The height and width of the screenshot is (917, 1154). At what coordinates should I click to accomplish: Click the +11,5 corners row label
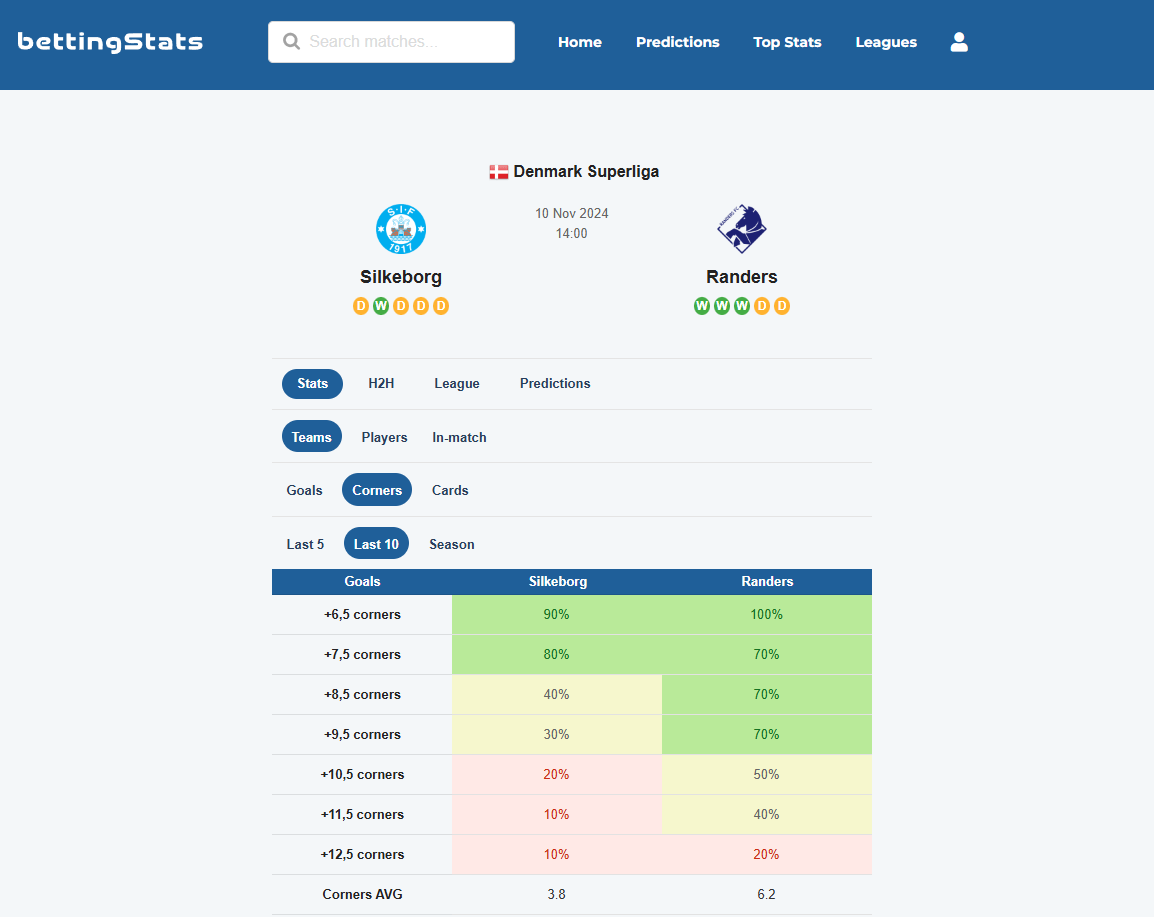pos(362,815)
